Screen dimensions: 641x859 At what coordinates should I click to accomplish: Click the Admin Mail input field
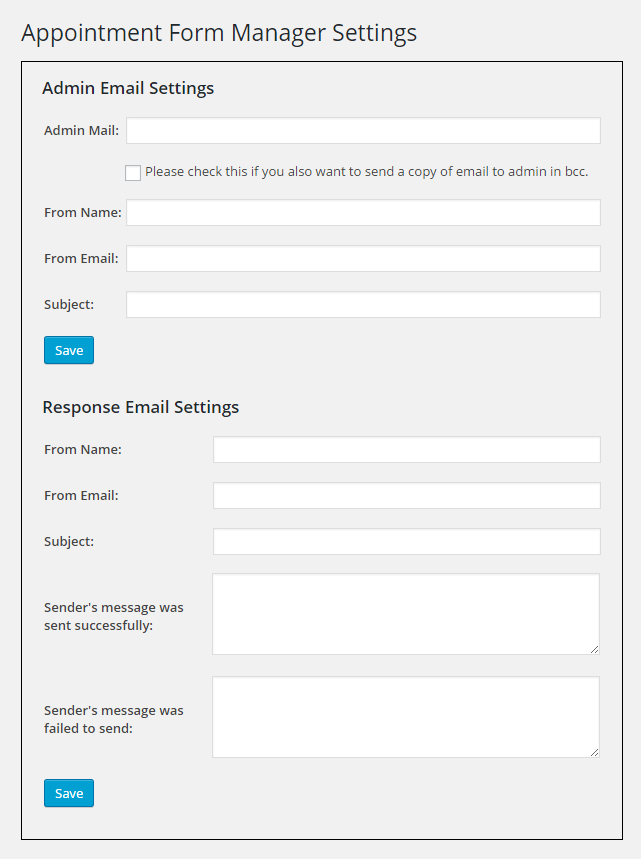point(363,130)
